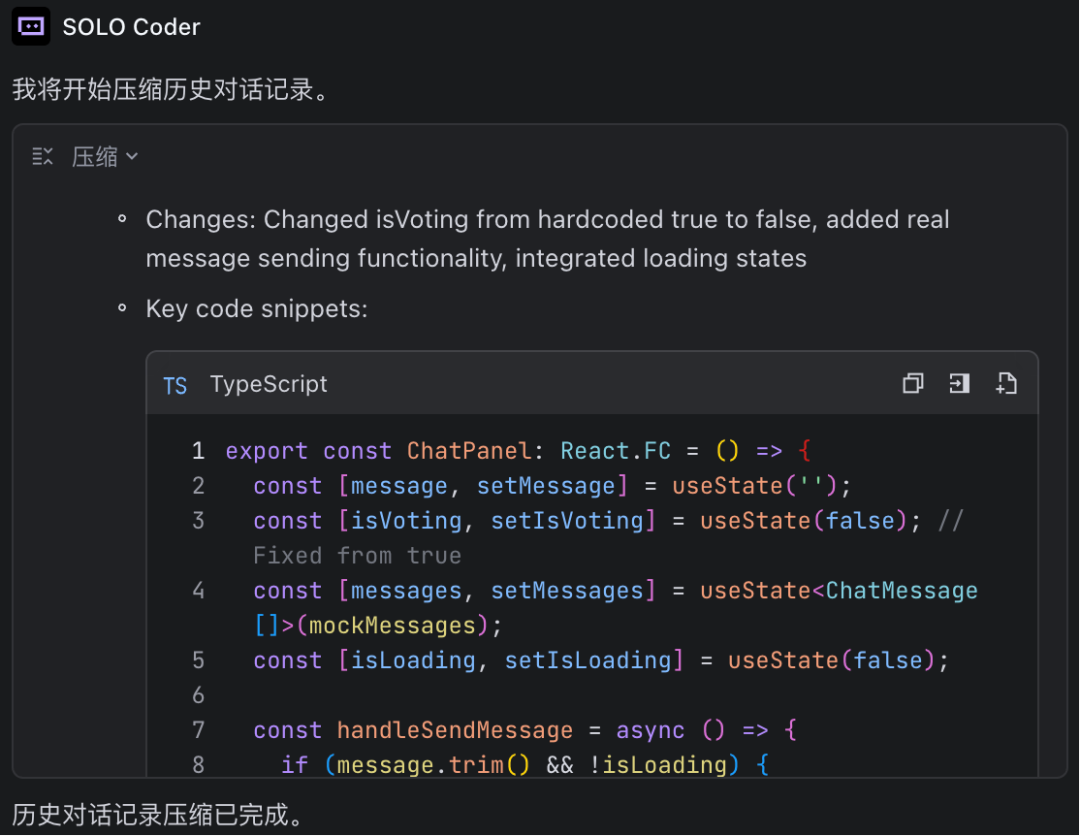The height and width of the screenshot is (836, 1080).
Task: Click the 'if (message.trim()' code line
Action: pos(526,764)
